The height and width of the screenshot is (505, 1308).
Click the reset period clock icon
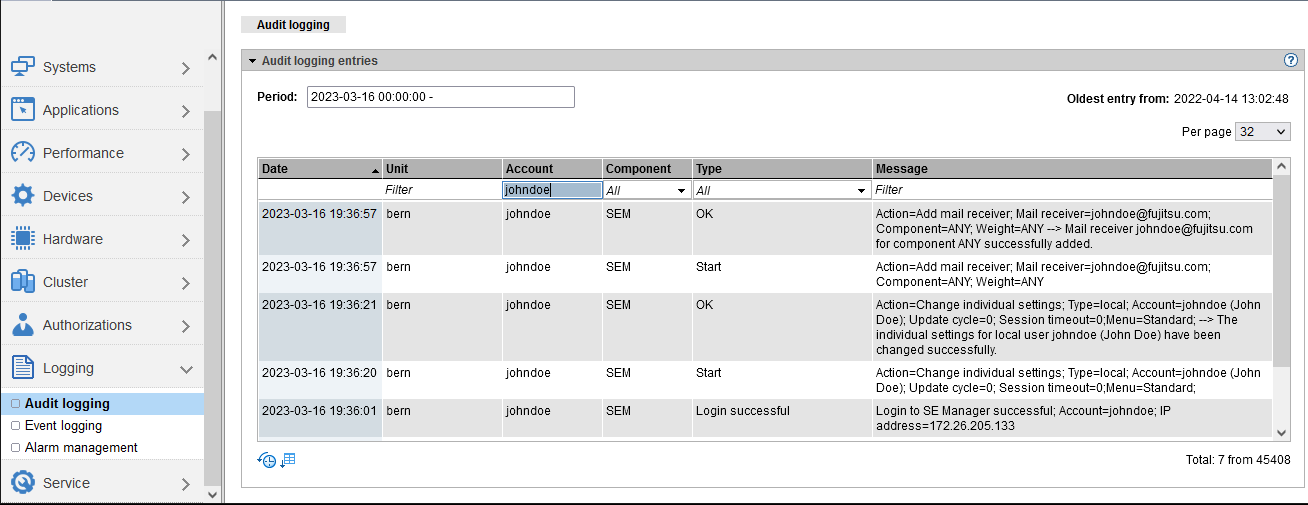pyautogui.click(x=267, y=460)
